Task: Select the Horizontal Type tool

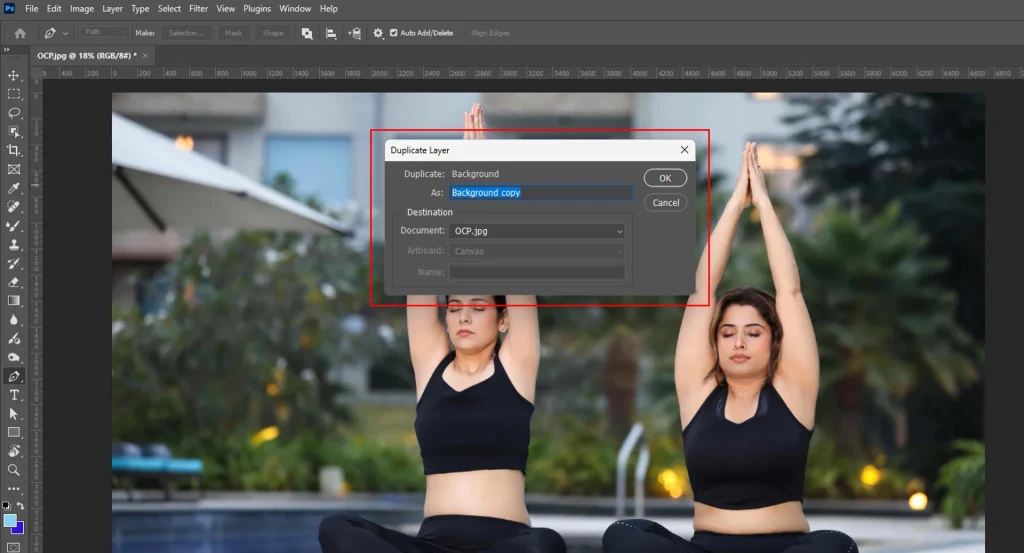Action: pos(14,395)
